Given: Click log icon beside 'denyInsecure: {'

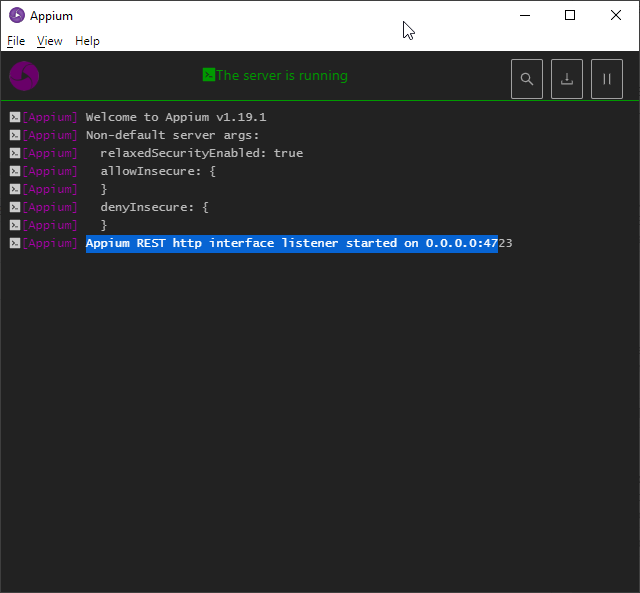Looking at the screenshot, I should point(15,207).
